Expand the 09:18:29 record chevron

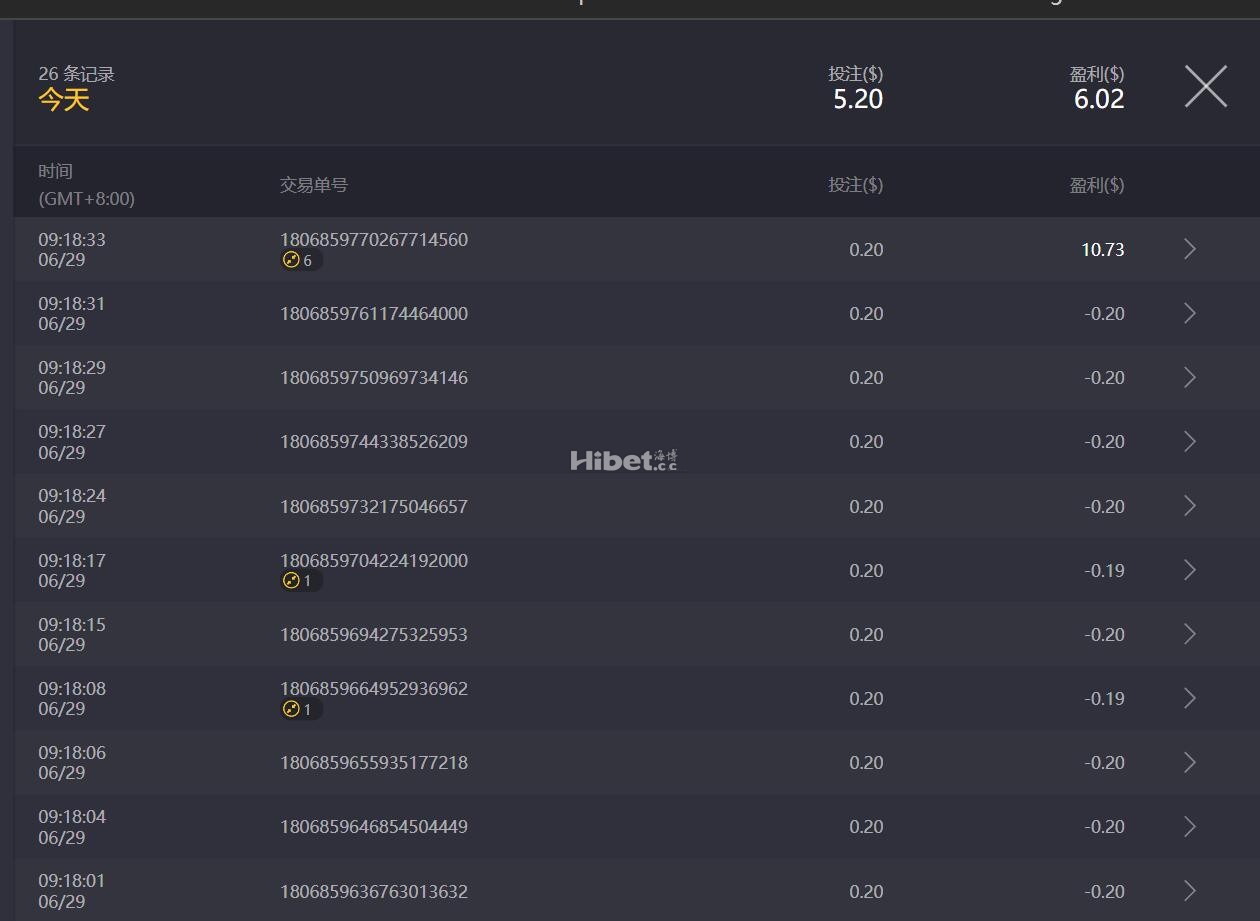[1189, 377]
